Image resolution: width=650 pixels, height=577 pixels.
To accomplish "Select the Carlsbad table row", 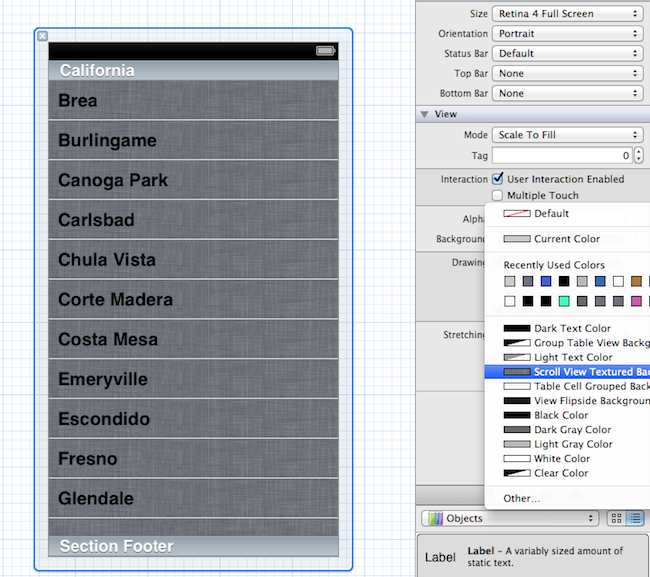I will (194, 220).
